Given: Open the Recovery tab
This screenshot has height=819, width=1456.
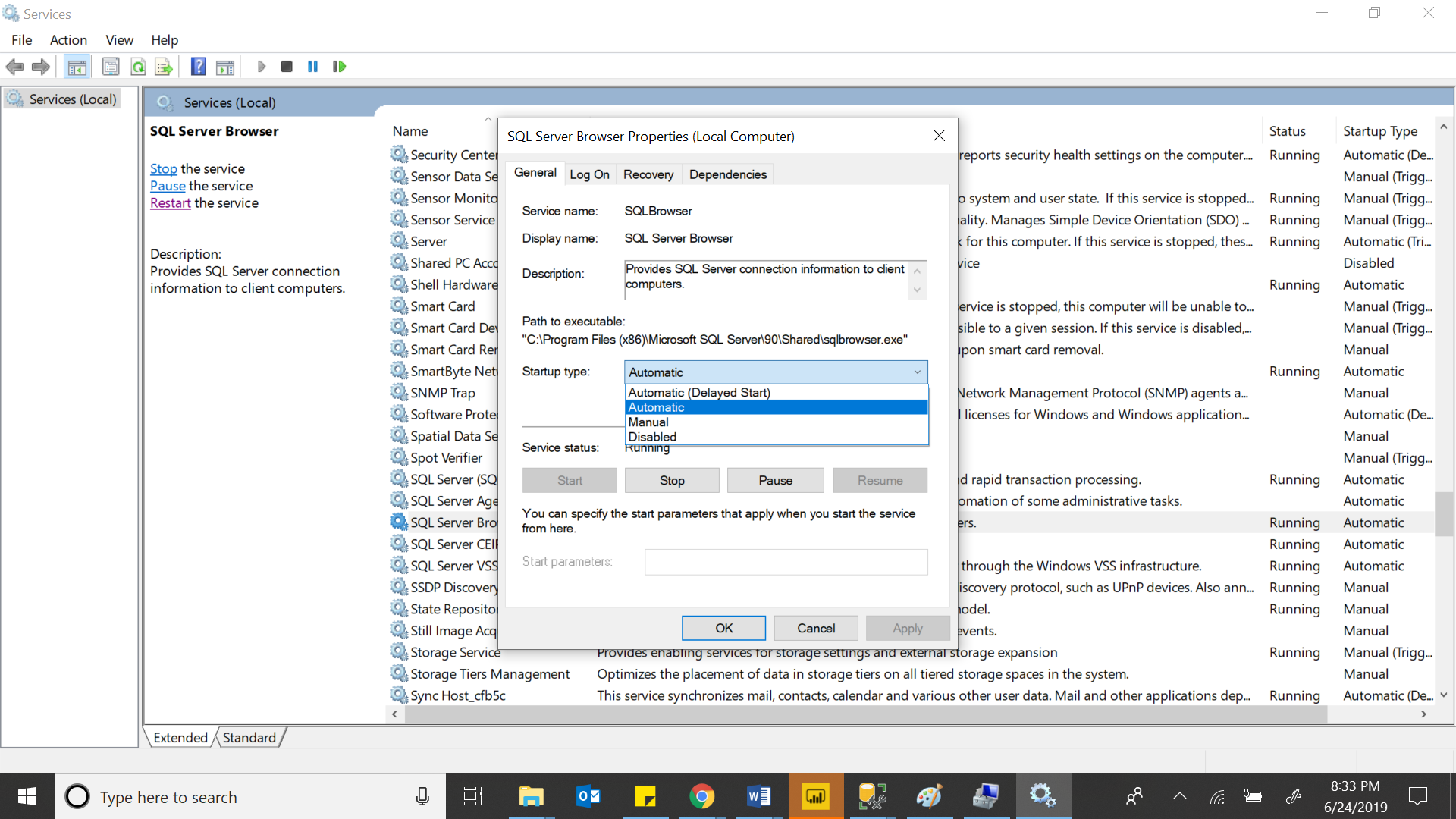Looking at the screenshot, I should [648, 174].
